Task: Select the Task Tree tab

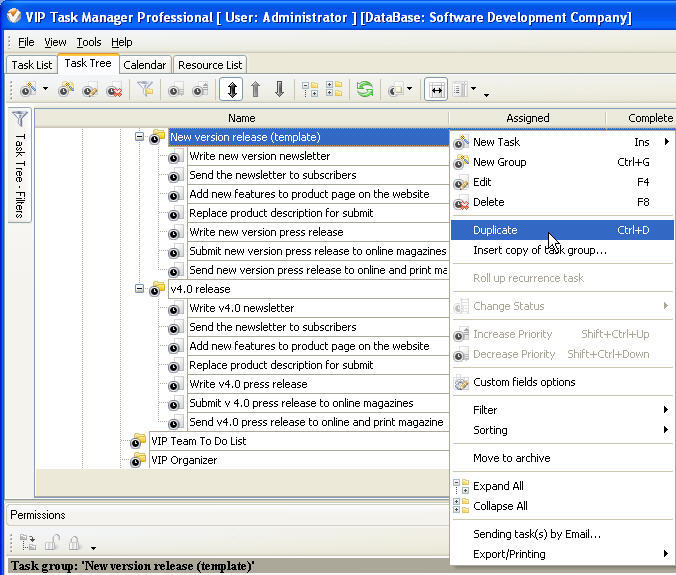Action: click(88, 63)
